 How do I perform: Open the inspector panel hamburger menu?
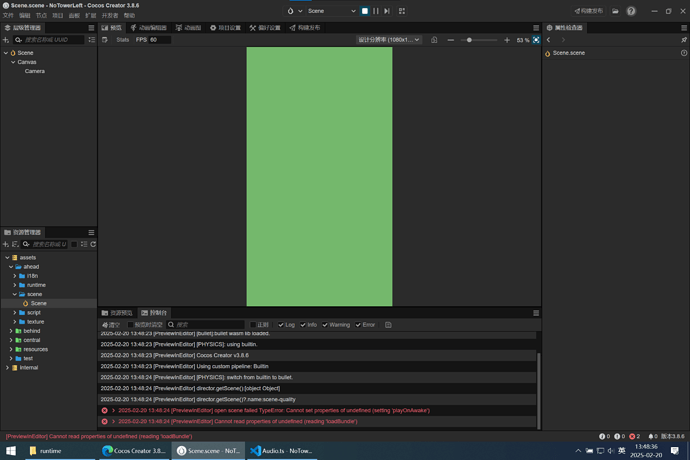pos(684,28)
